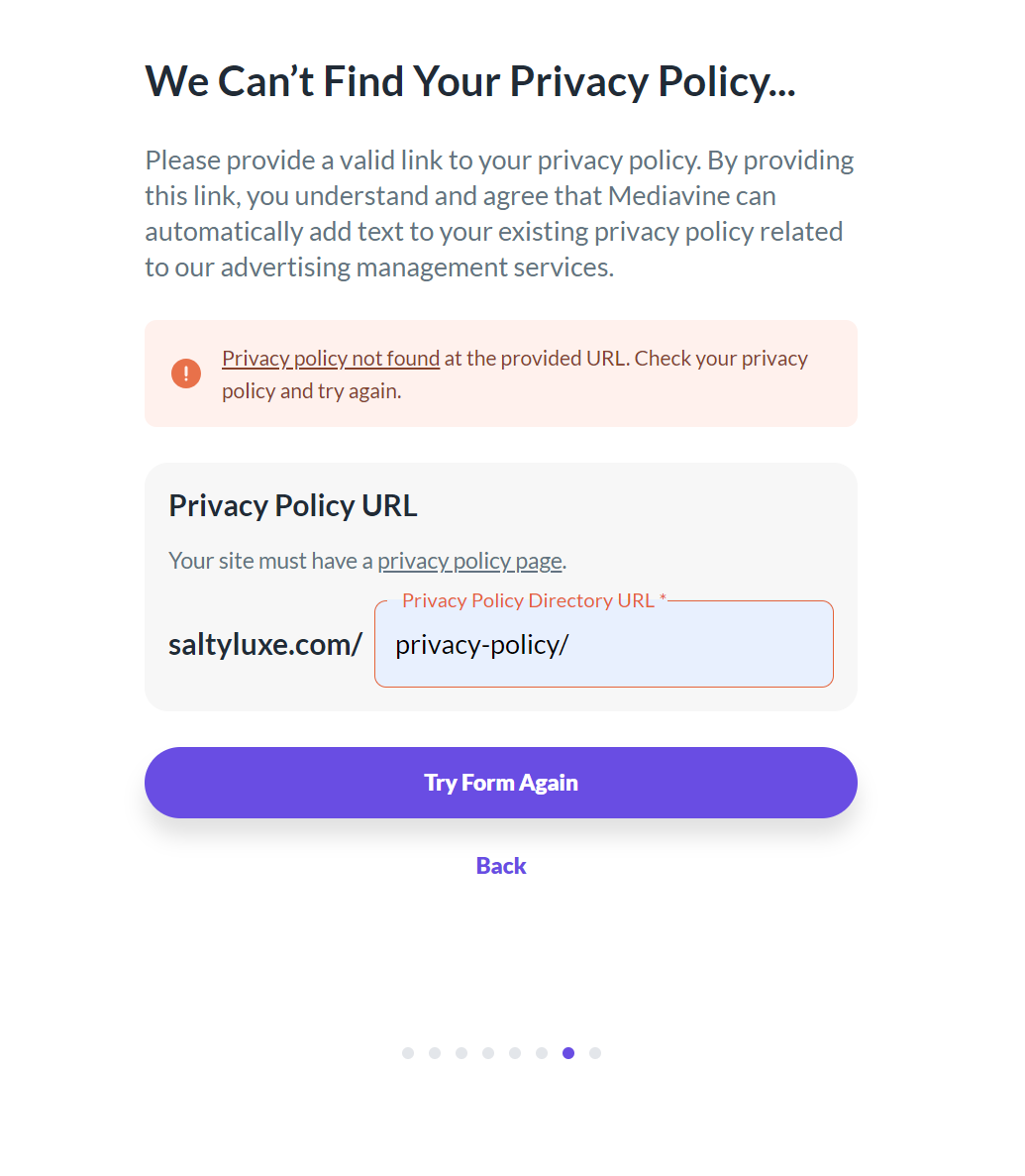Select the sixth step indicator dot
This screenshot has height=1176, width=1025.
pos(542,1053)
